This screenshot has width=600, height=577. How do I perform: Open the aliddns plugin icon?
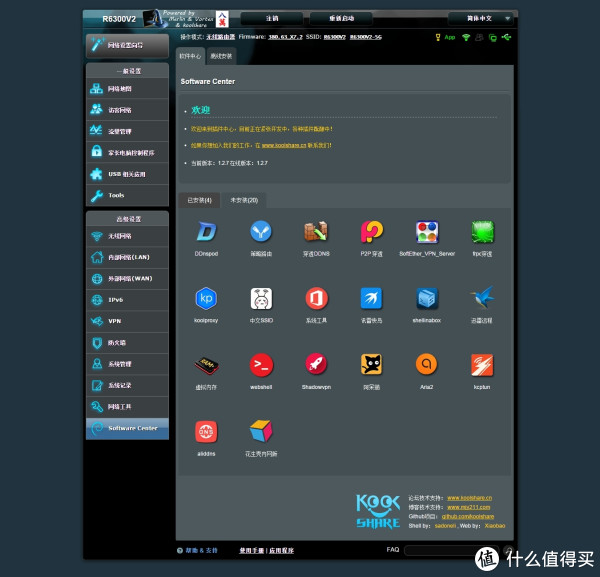click(x=206, y=431)
